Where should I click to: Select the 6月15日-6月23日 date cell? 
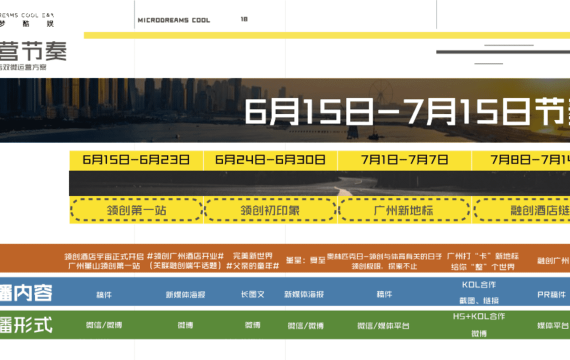pyautogui.click(x=136, y=160)
